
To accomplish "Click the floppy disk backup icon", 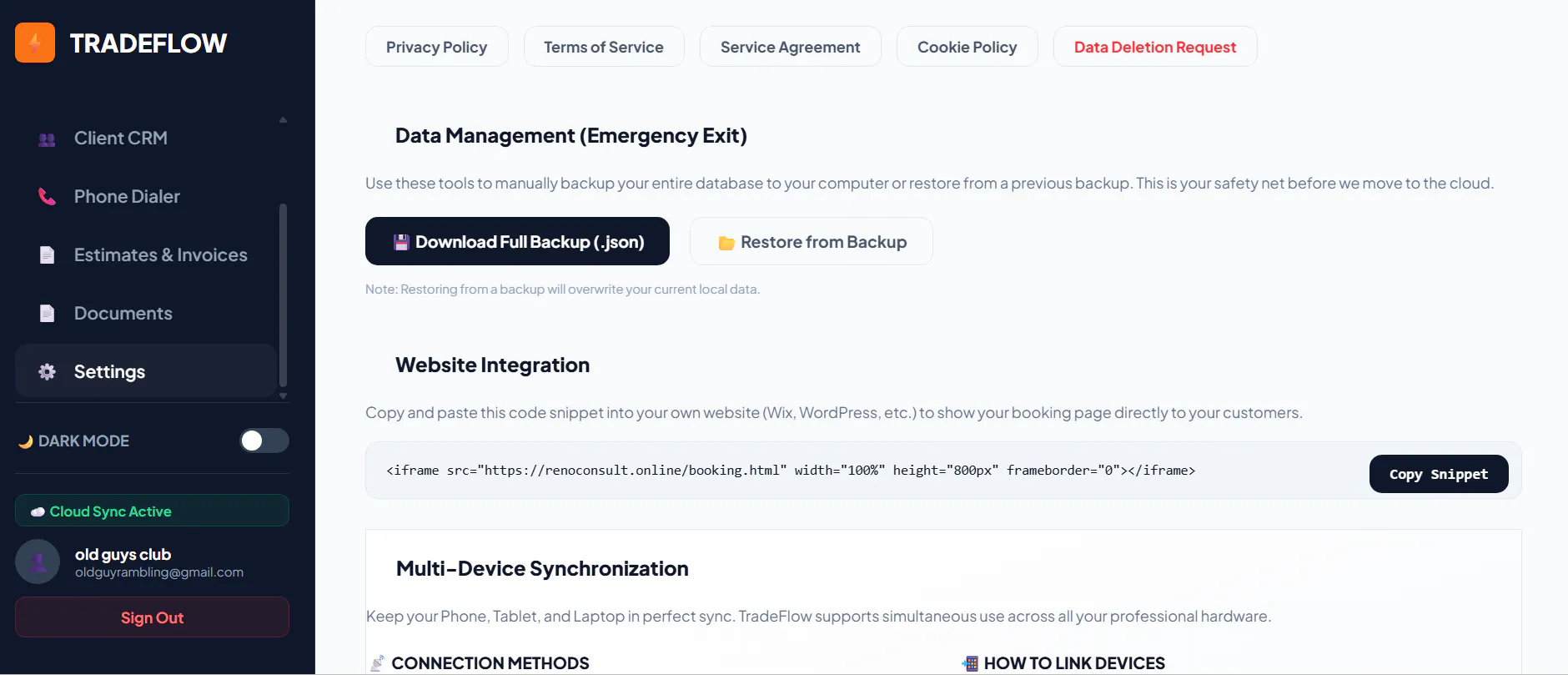I will click(401, 242).
